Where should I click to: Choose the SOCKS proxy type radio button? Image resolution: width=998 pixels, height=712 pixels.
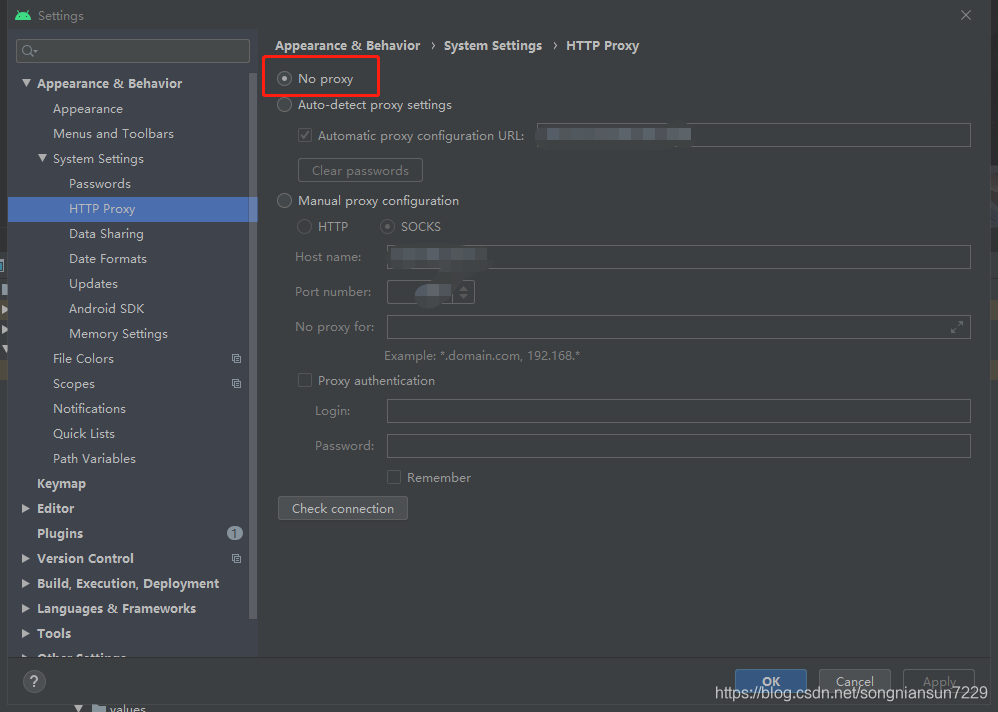[388, 227]
